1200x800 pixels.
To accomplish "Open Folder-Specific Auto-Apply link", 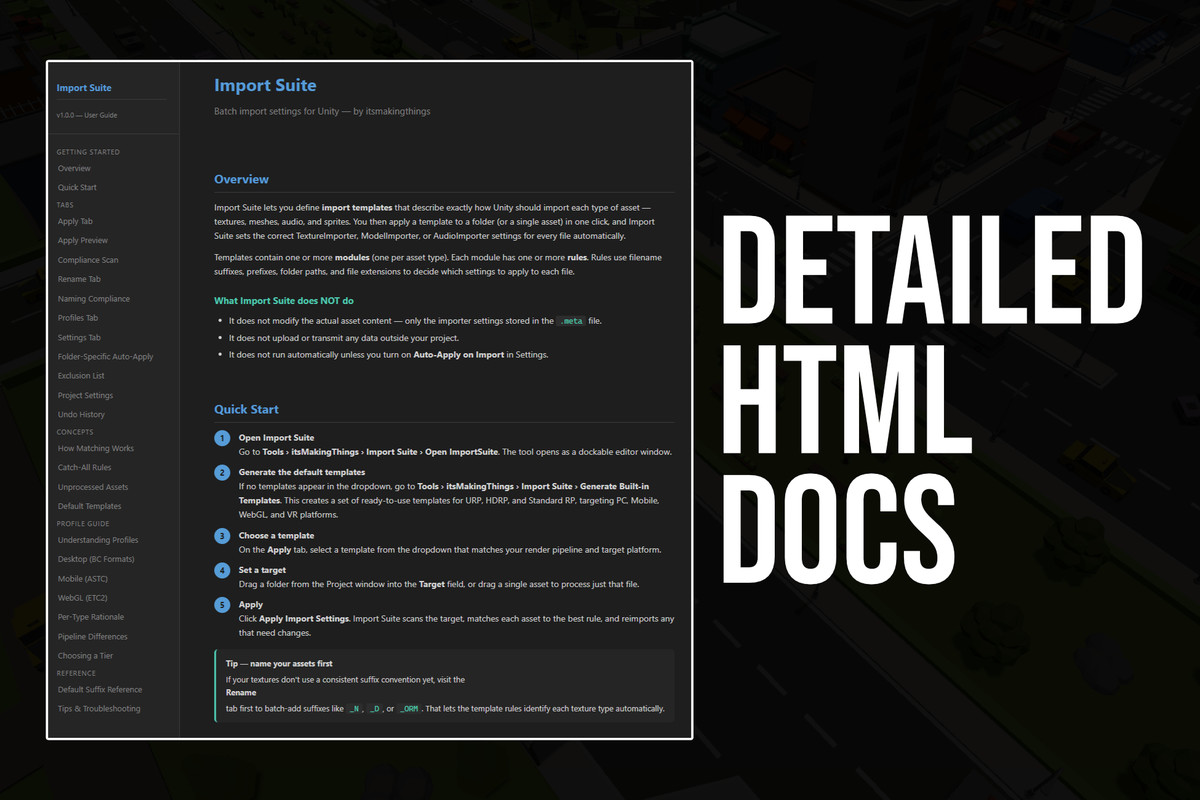I will pyautogui.click(x=106, y=356).
